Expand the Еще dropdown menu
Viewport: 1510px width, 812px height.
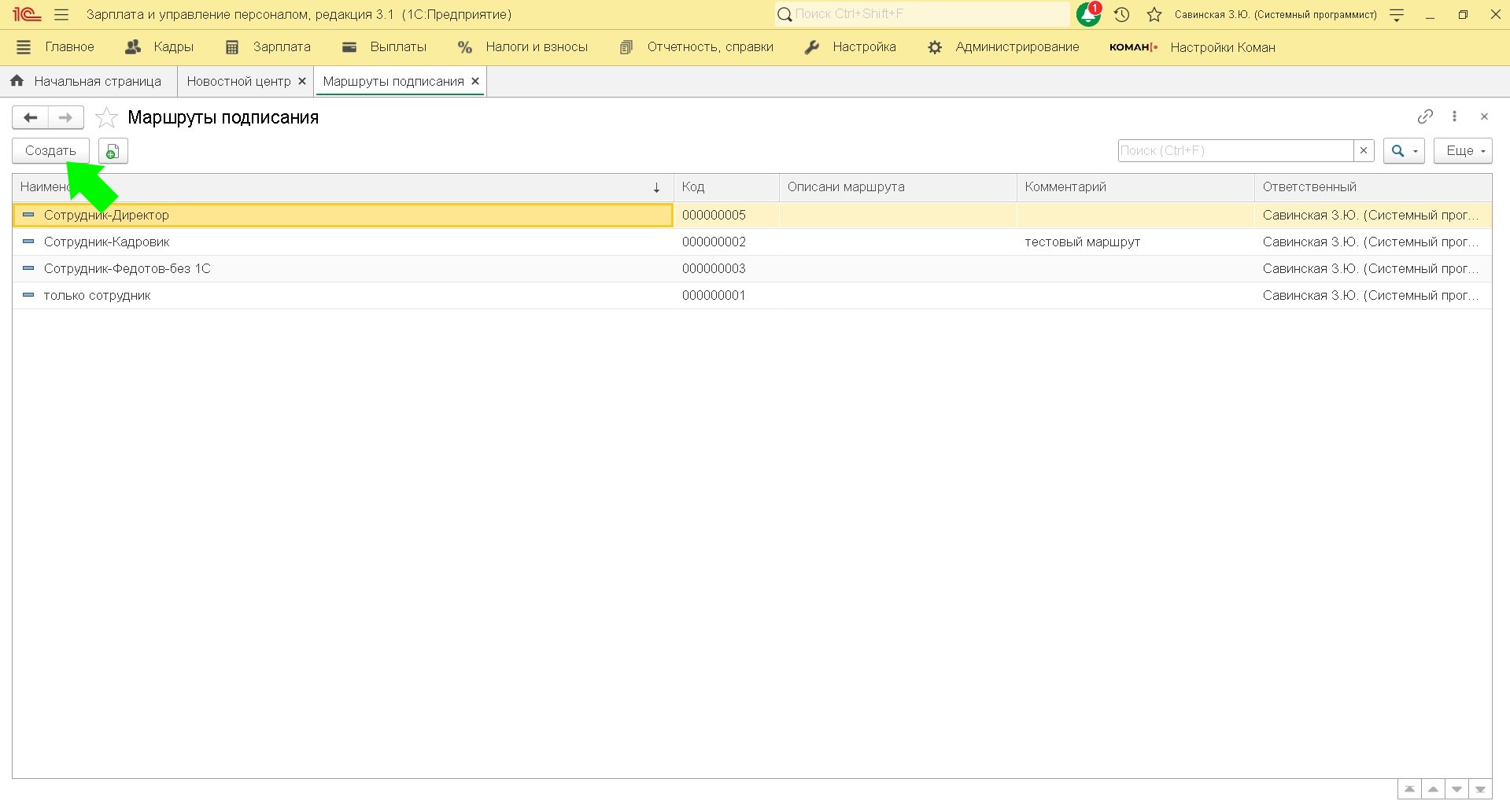click(1463, 151)
